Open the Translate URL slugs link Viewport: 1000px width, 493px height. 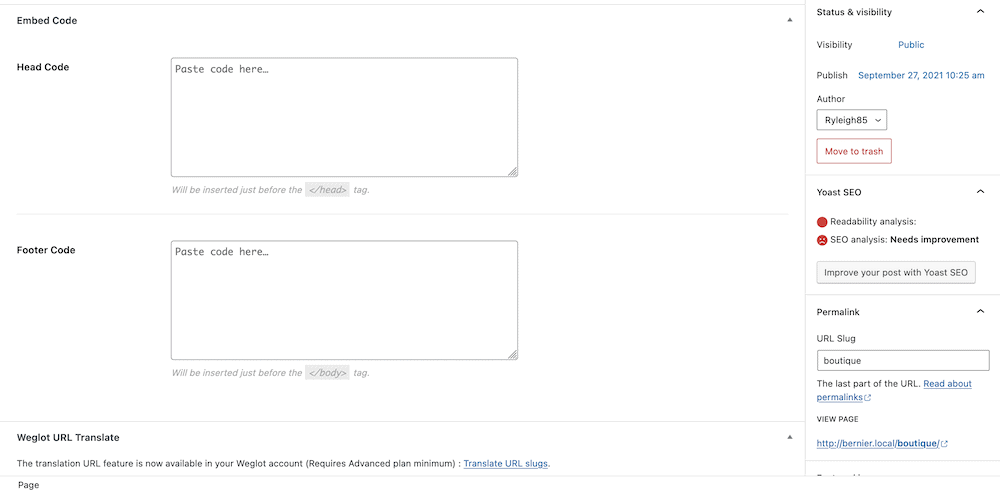click(506, 464)
